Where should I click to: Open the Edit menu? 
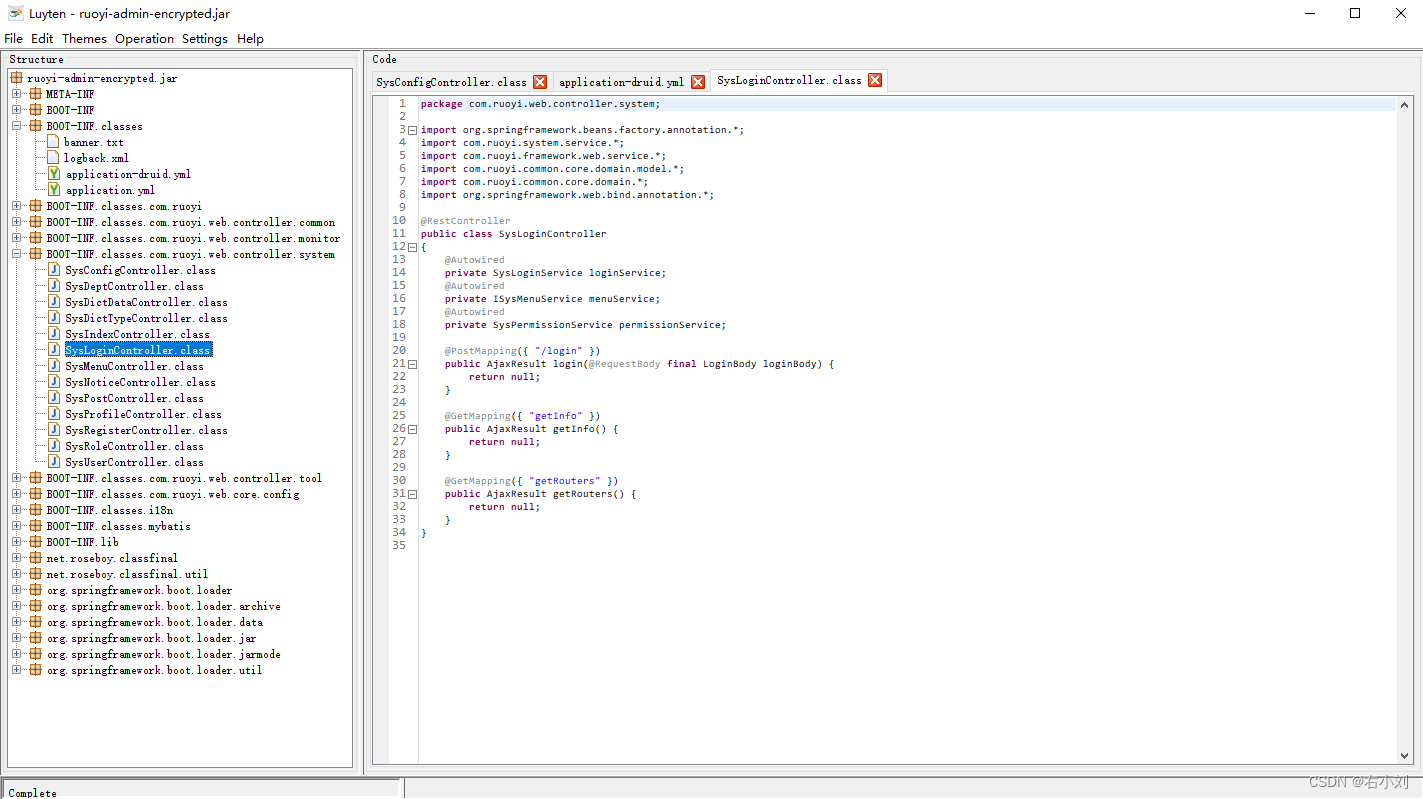coord(42,38)
